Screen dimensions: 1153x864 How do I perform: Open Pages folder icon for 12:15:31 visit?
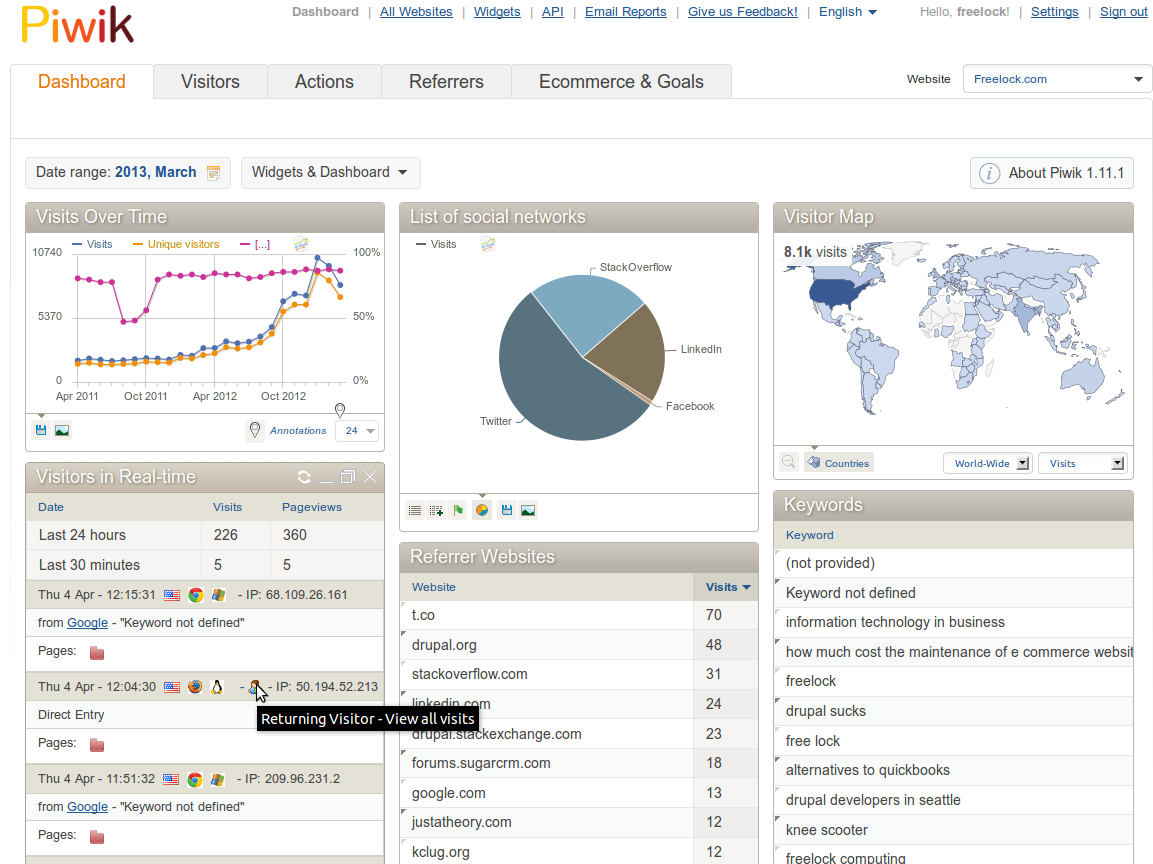(97, 652)
